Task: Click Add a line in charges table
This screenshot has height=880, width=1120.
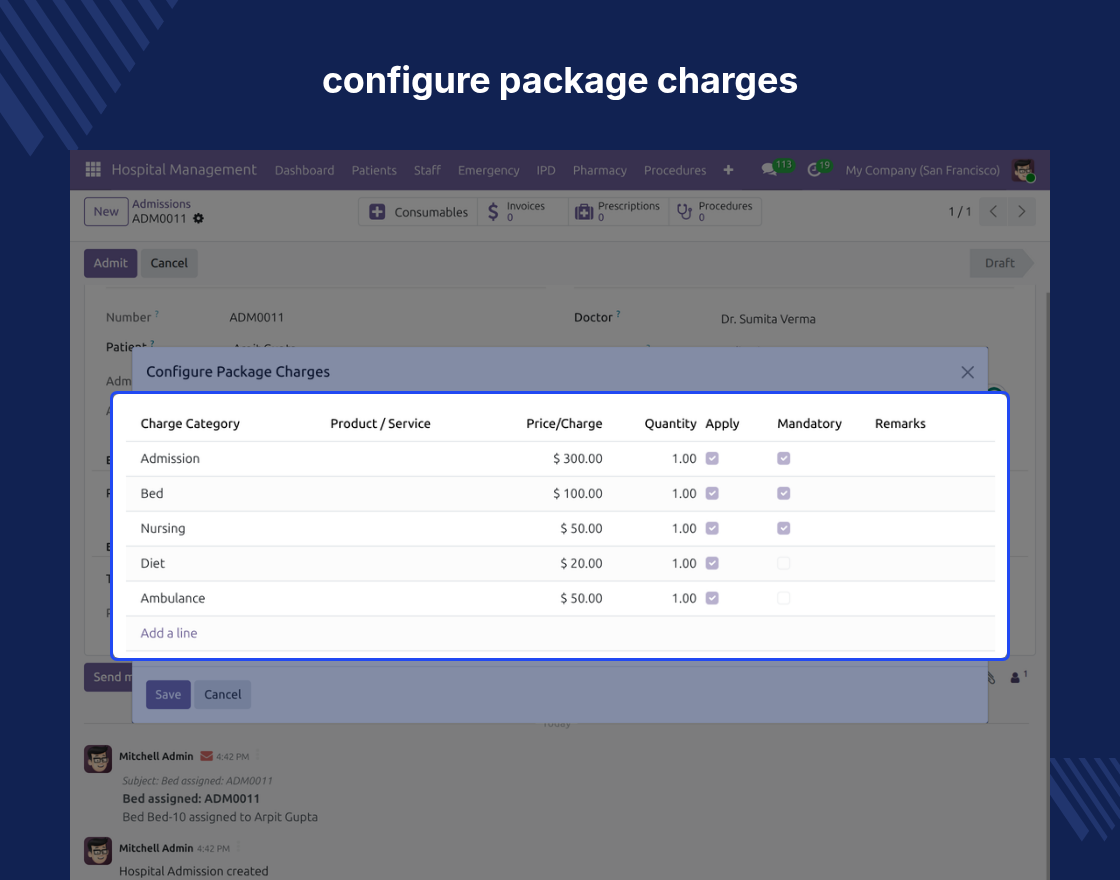Action: [169, 633]
